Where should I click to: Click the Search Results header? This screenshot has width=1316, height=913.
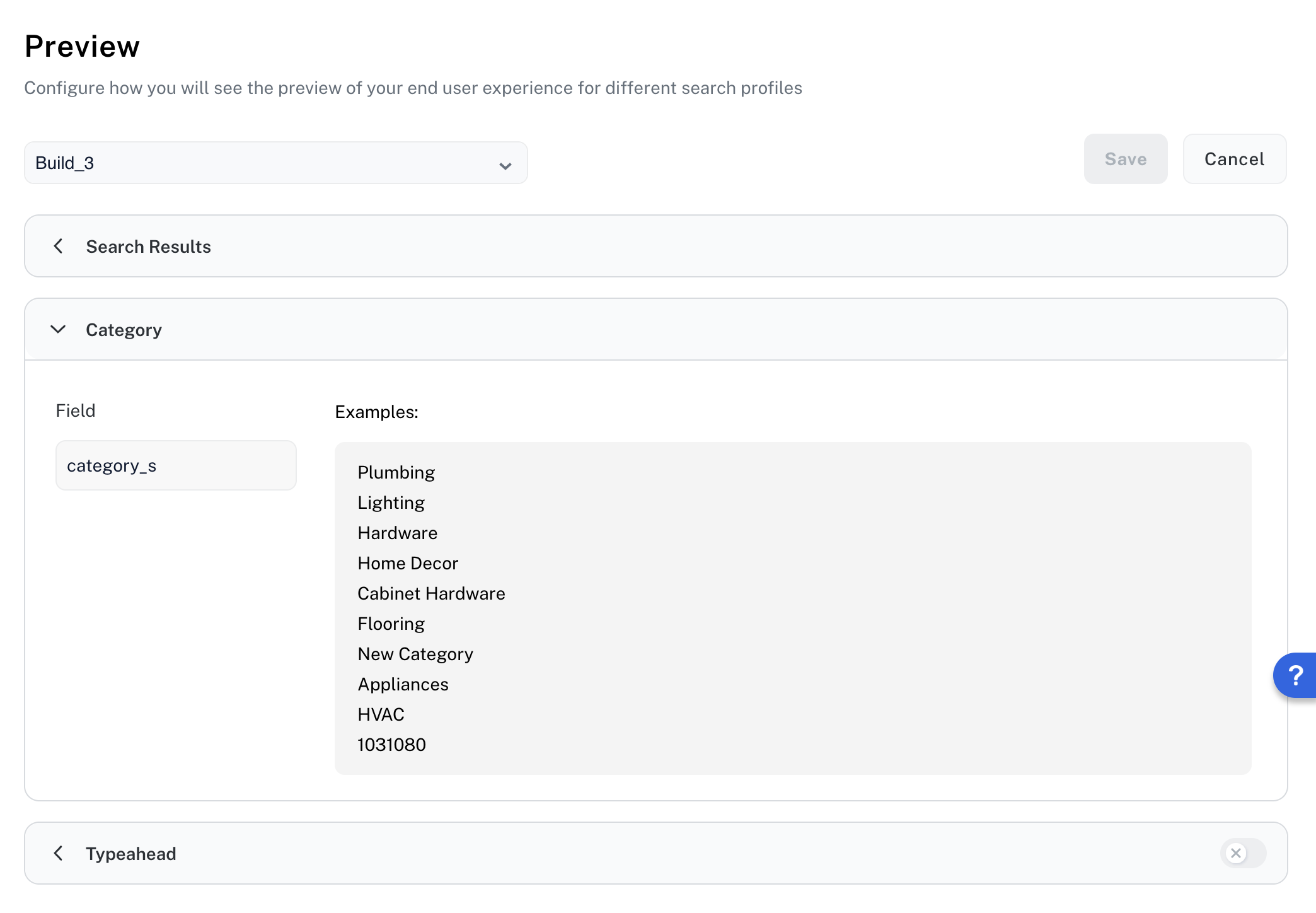tap(149, 246)
